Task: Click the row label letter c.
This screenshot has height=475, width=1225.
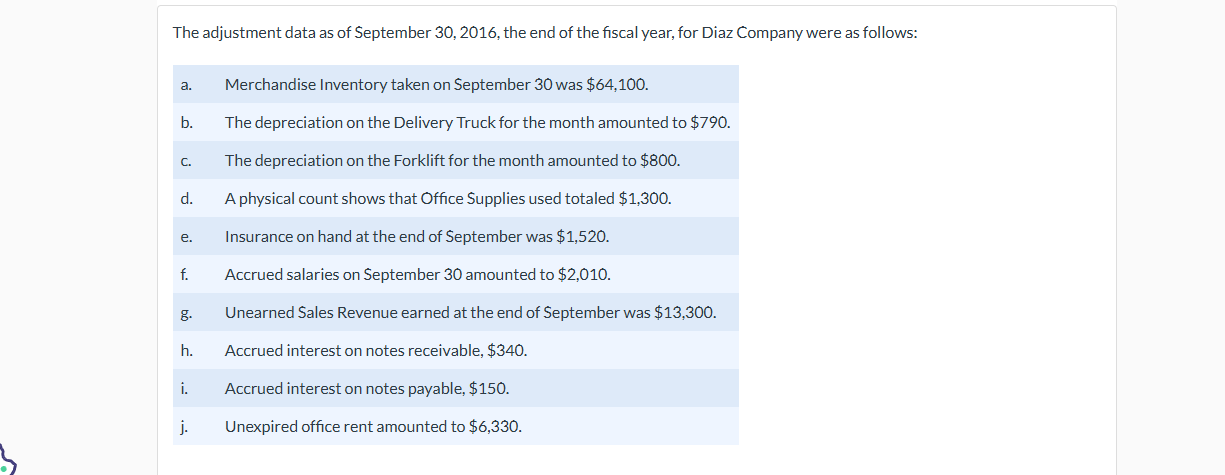Action: [186, 161]
